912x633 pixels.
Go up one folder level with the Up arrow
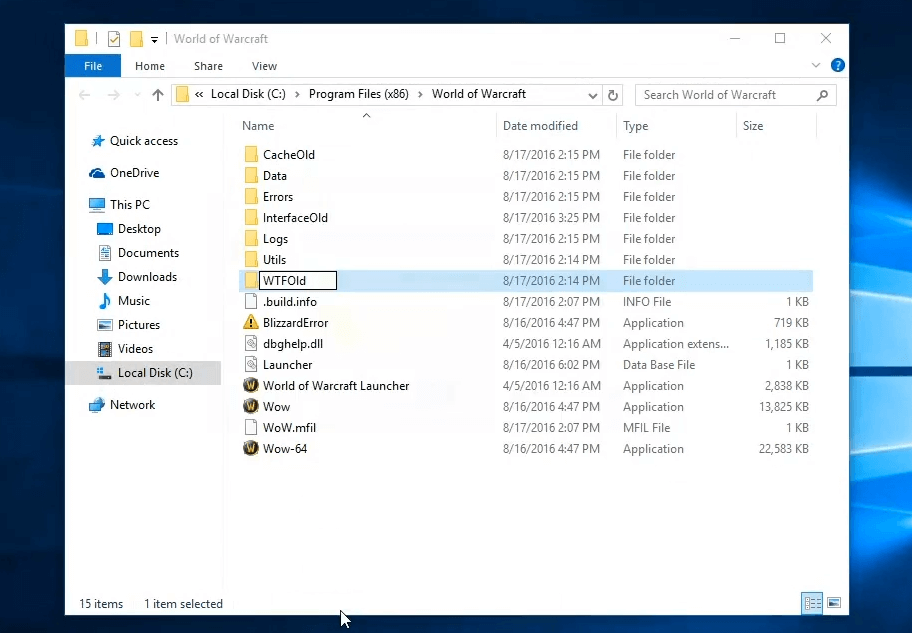tap(158, 95)
